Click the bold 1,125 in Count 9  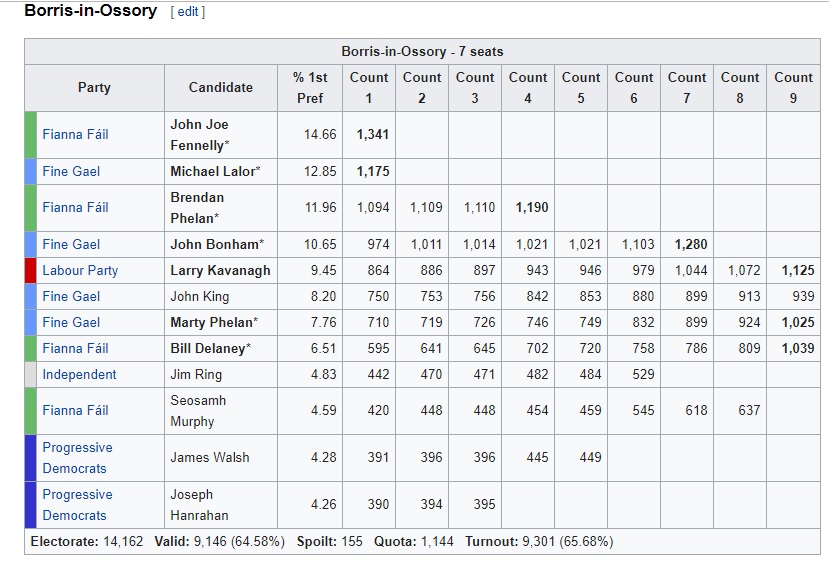tap(798, 271)
